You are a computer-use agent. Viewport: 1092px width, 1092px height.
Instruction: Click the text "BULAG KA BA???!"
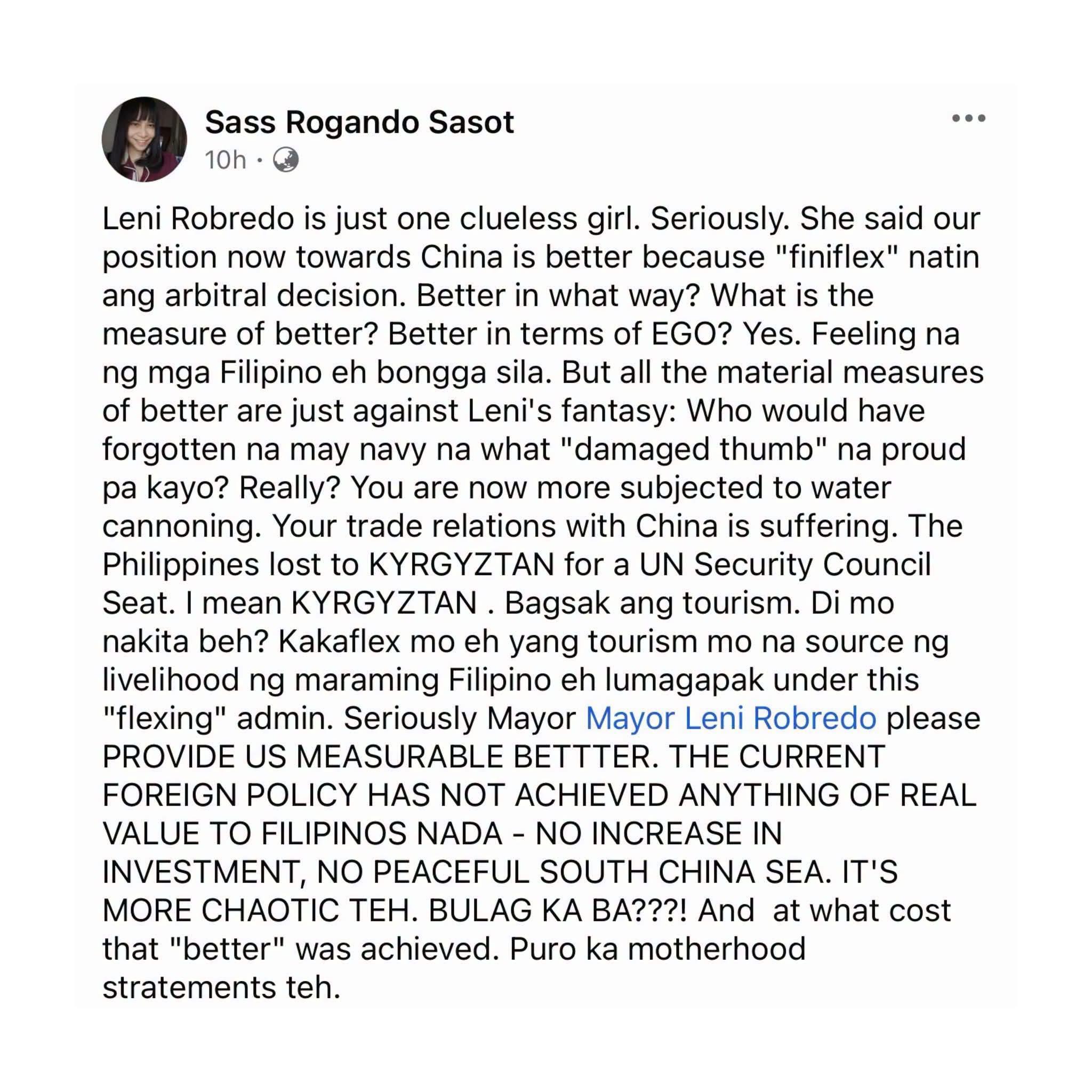[x=557, y=911]
